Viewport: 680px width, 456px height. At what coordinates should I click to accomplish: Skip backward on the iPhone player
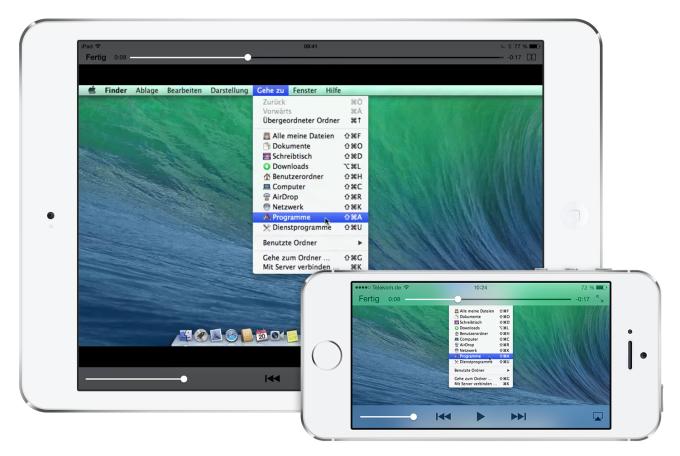tap(443, 417)
